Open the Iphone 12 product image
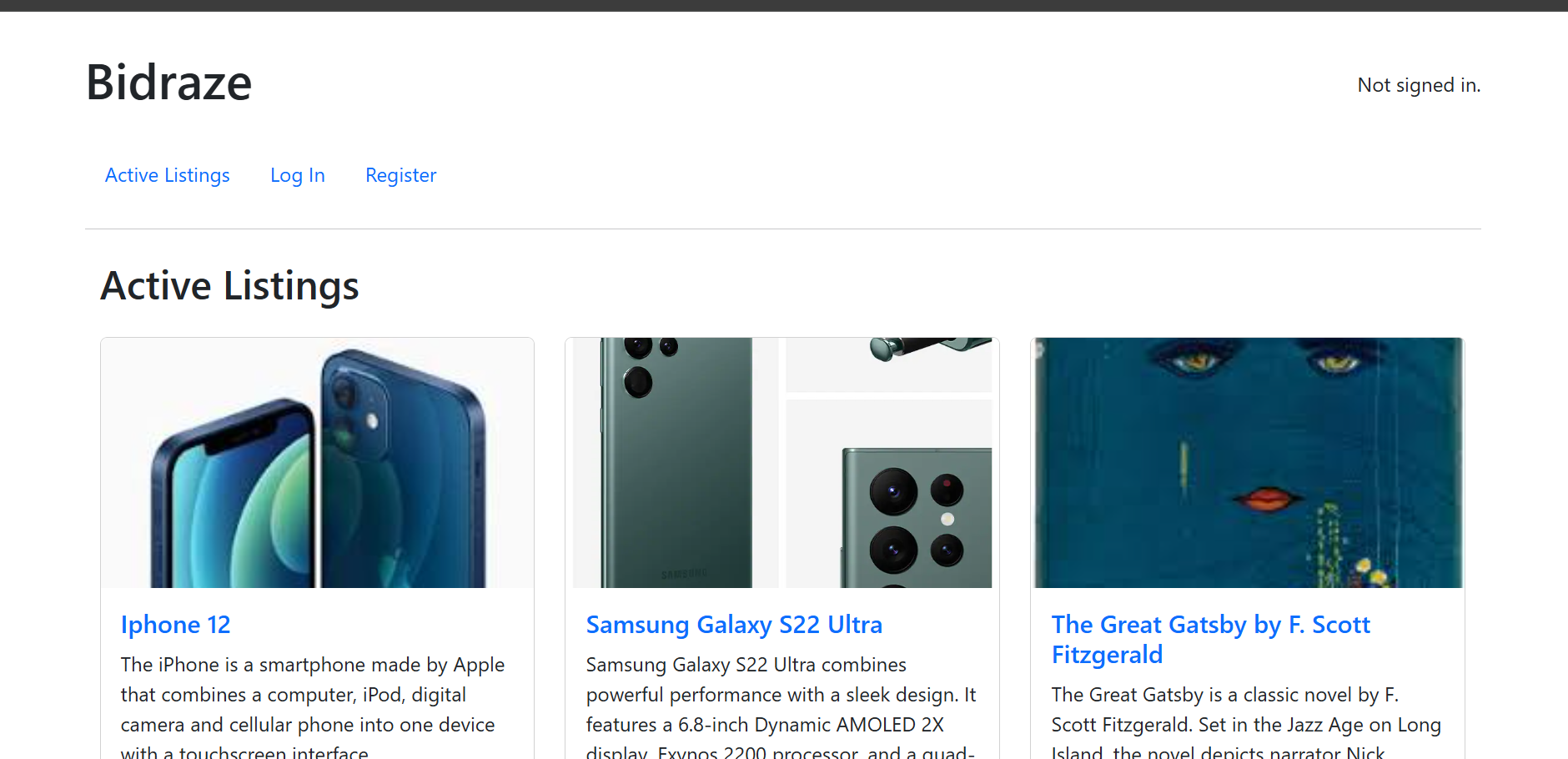The height and width of the screenshot is (759, 1568). click(x=317, y=463)
